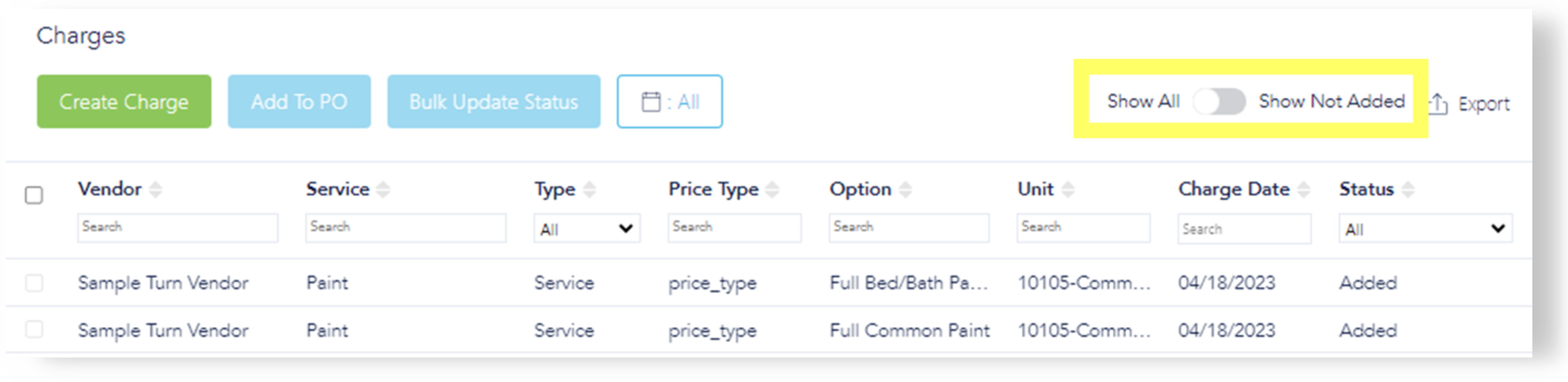The width and height of the screenshot is (1568, 382).
Task: Open the Status filter dropdown
Action: point(1424,228)
